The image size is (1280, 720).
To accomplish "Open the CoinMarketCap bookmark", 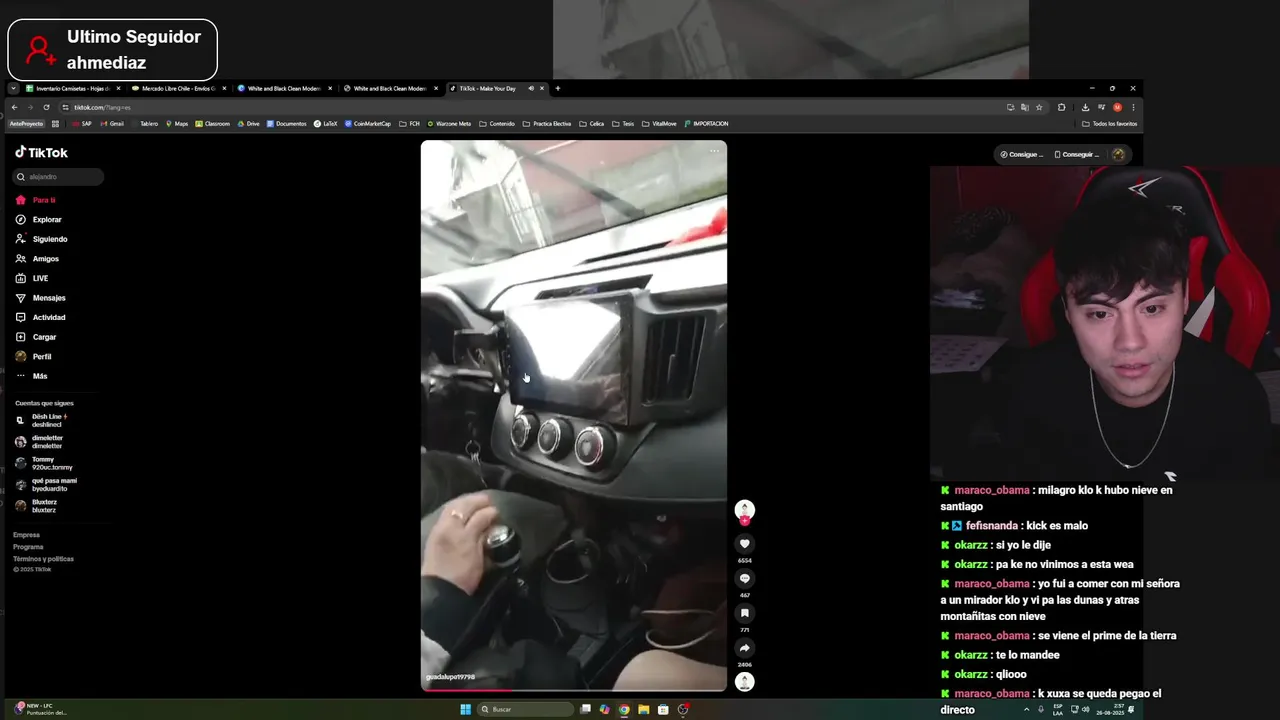I will 368,124.
